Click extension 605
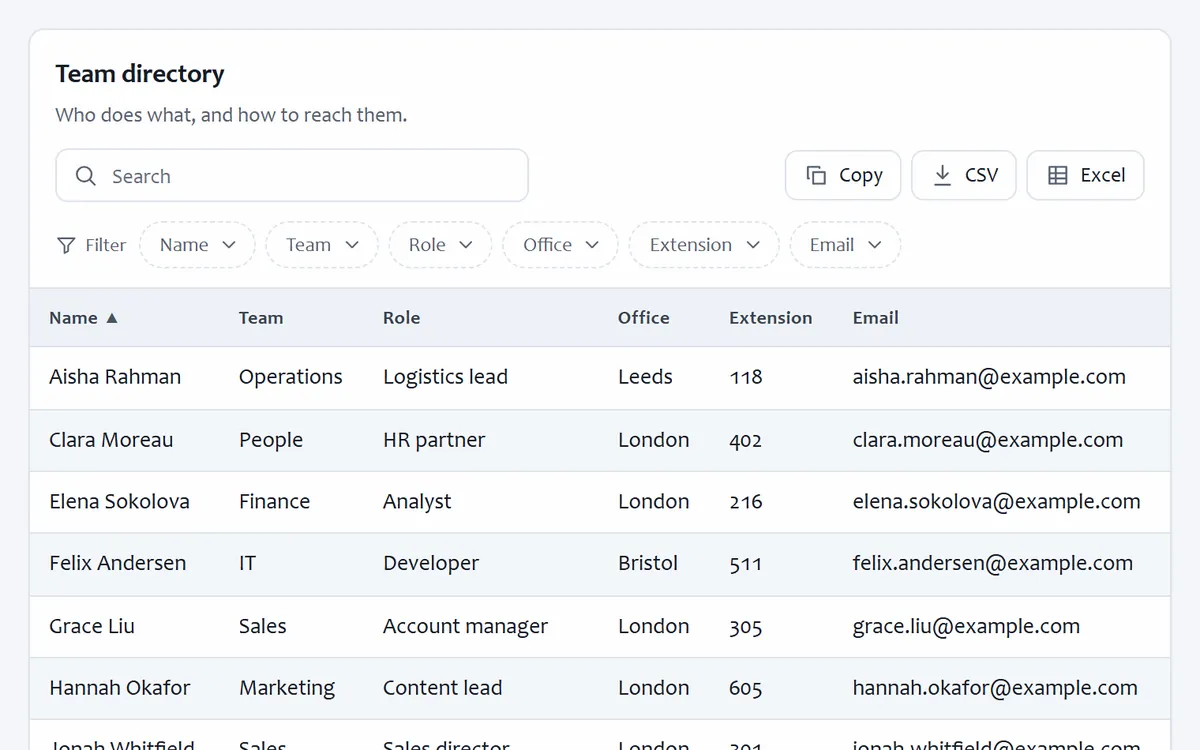 pos(746,688)
